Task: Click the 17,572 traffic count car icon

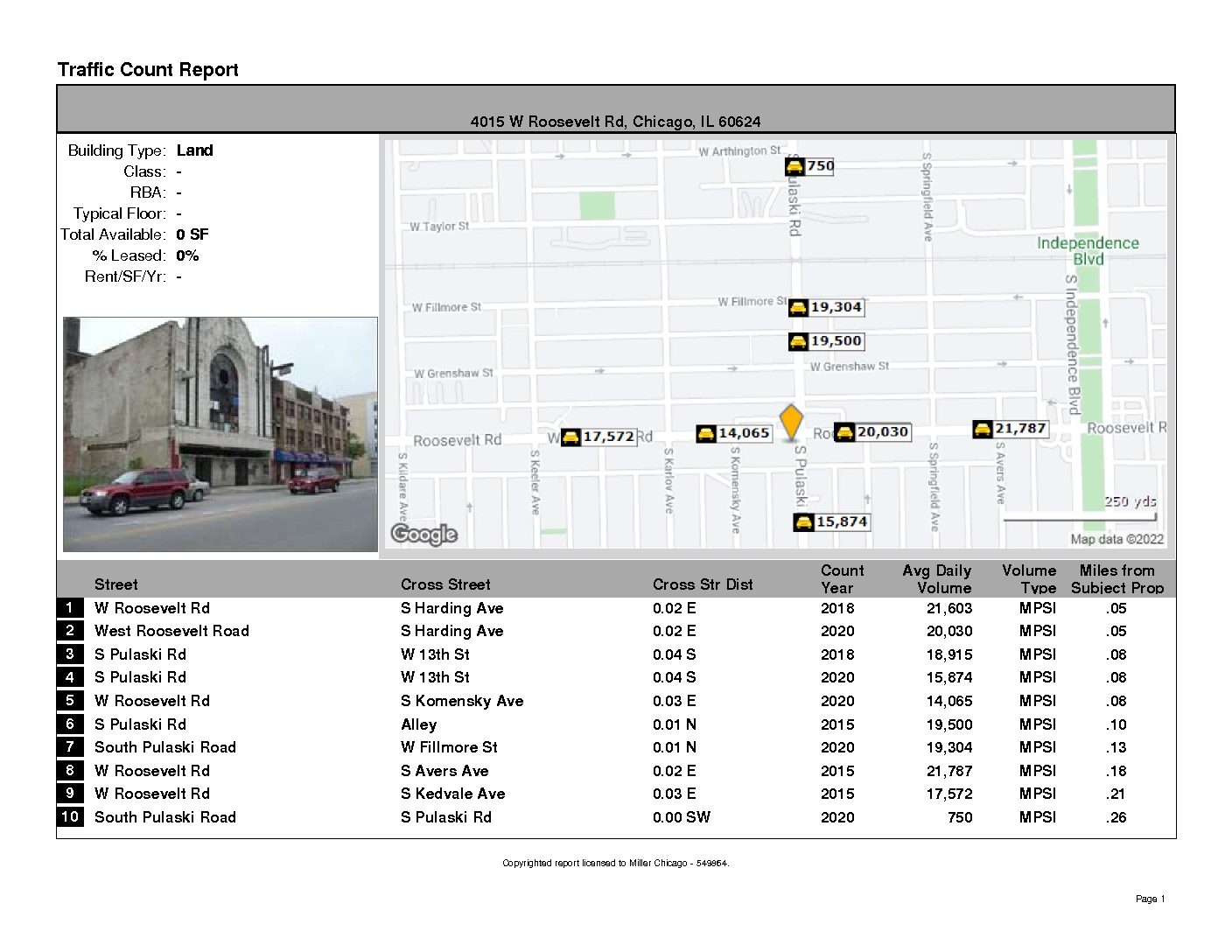Action: 570,437
